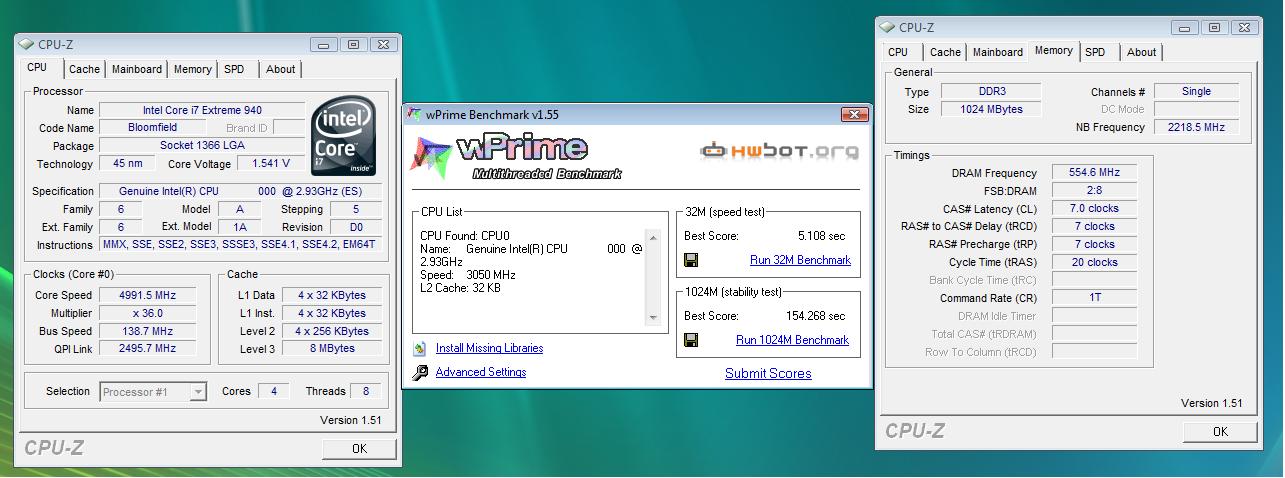Click OK in the right CPU-Z memory window
This screenshot has height=478, width=1285.
[1220, 431]
